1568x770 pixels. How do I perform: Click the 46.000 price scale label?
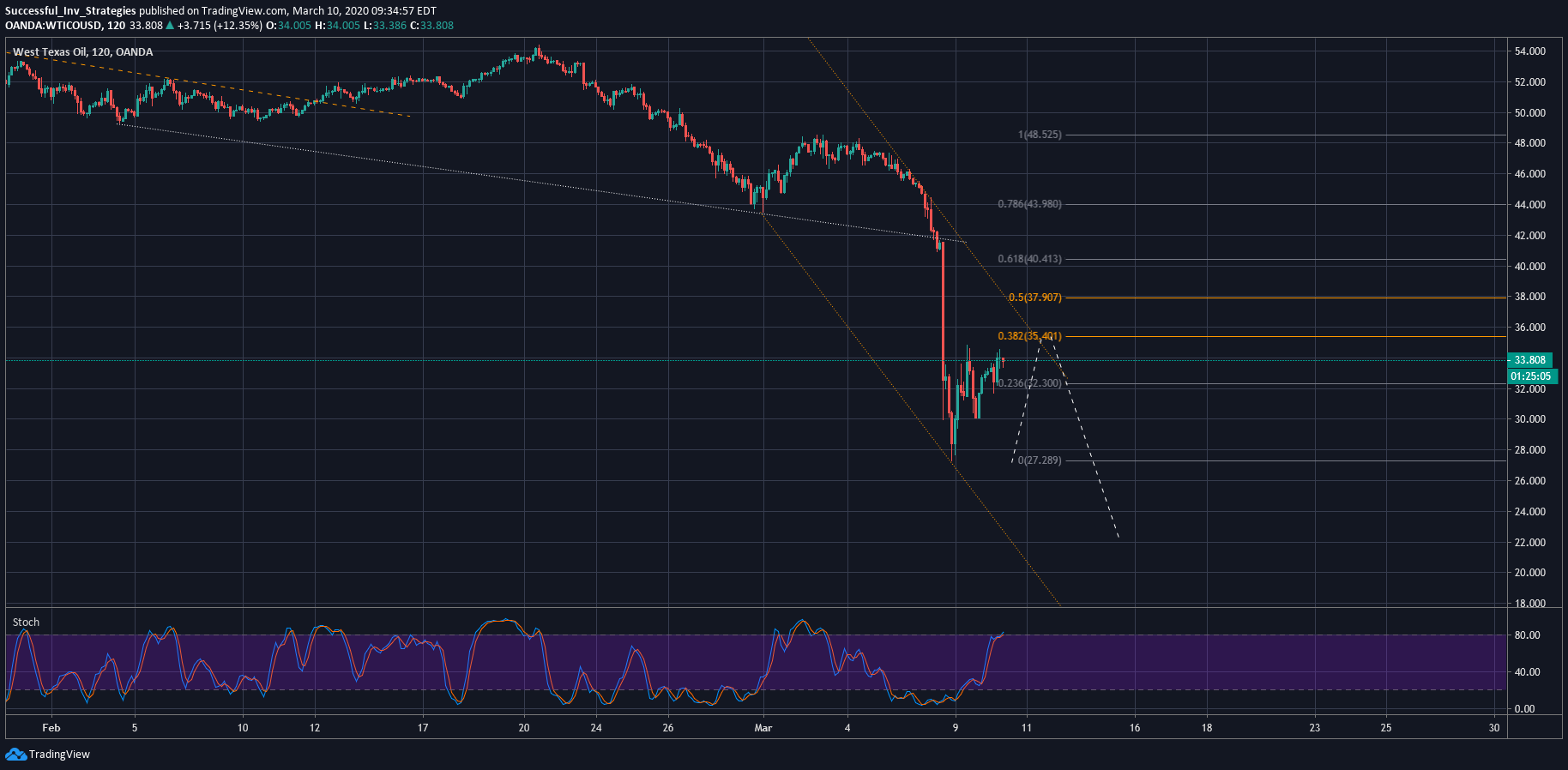point(1530,174)
